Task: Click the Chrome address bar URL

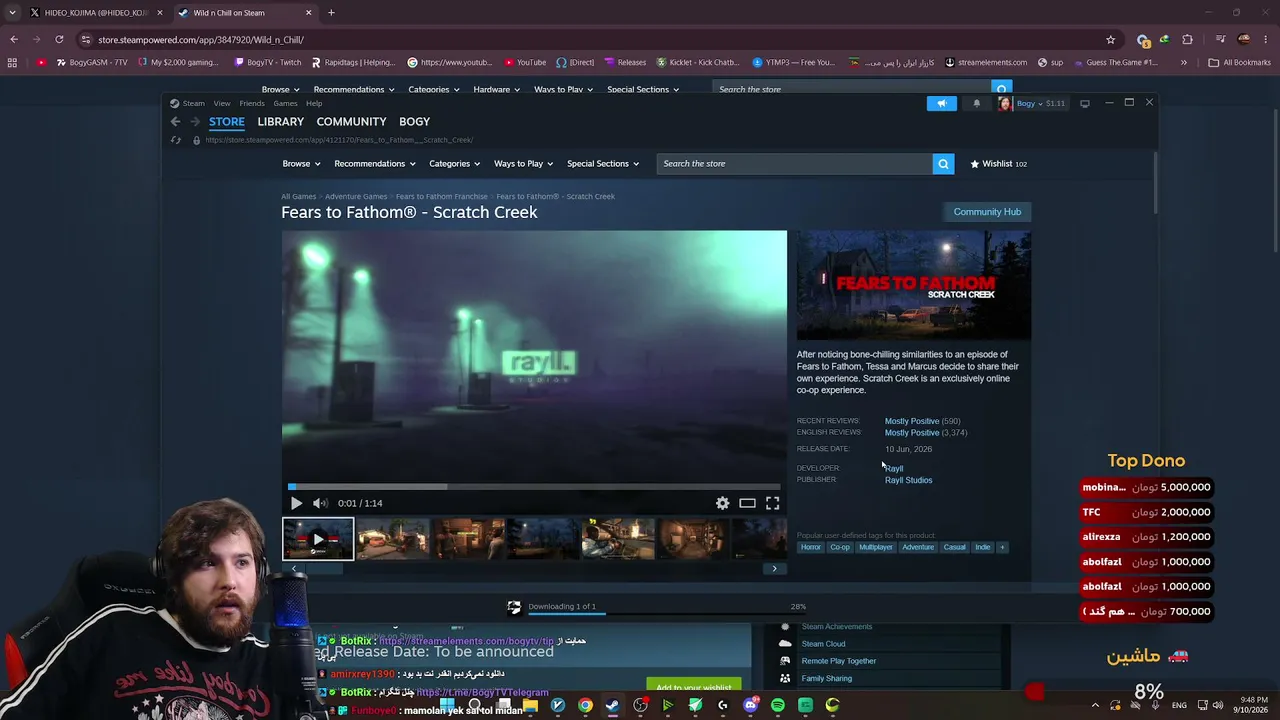Action: point(200,40)
